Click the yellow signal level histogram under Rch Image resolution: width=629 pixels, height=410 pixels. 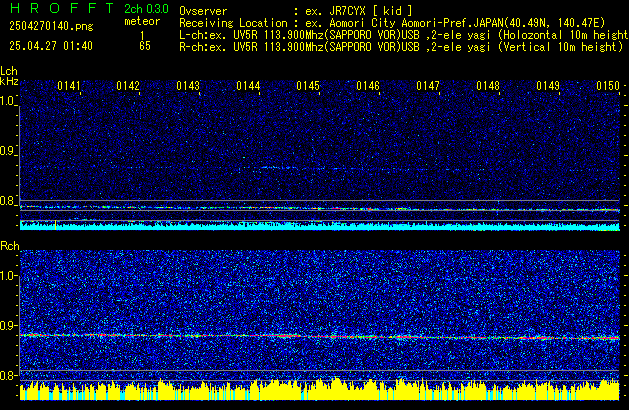pyautogui.click(x=320, y=390)
